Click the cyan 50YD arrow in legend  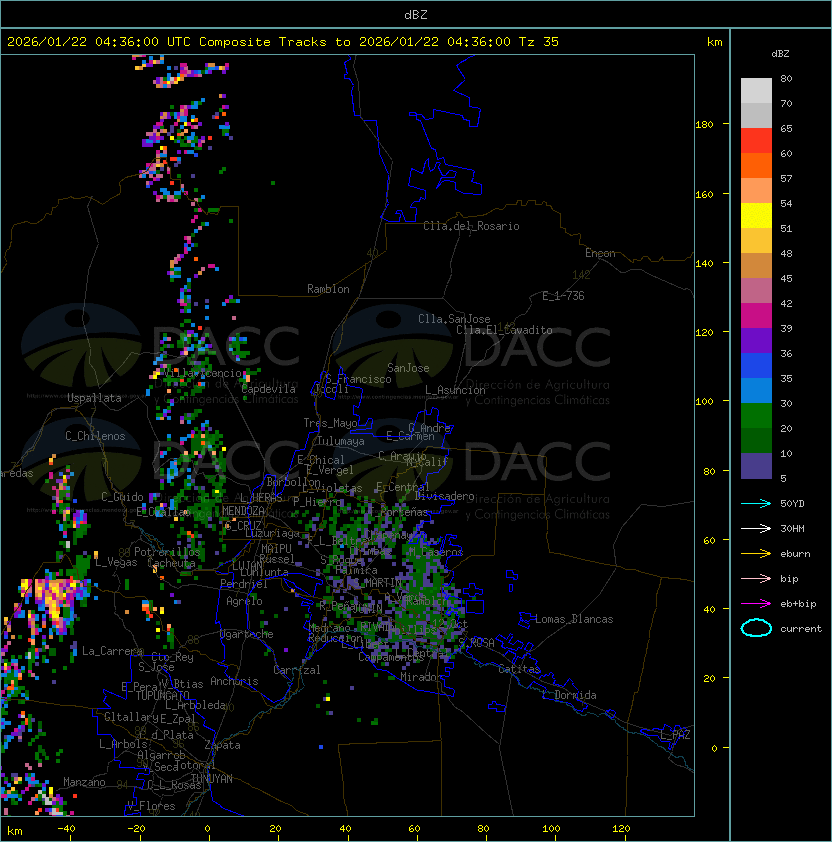756,504
